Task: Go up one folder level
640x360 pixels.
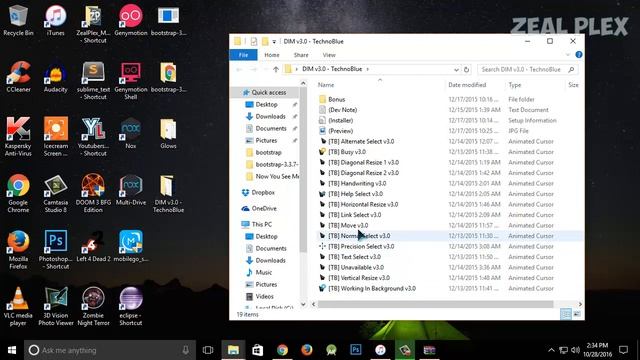Action: pyautogui.click(x=276, y=69)
